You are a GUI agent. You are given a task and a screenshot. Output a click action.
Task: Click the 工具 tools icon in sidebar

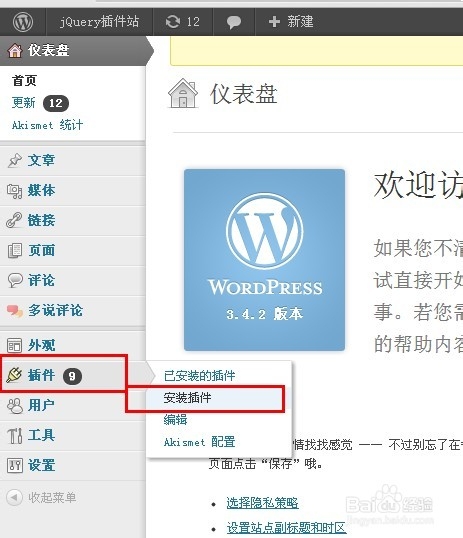coord(15,436)
